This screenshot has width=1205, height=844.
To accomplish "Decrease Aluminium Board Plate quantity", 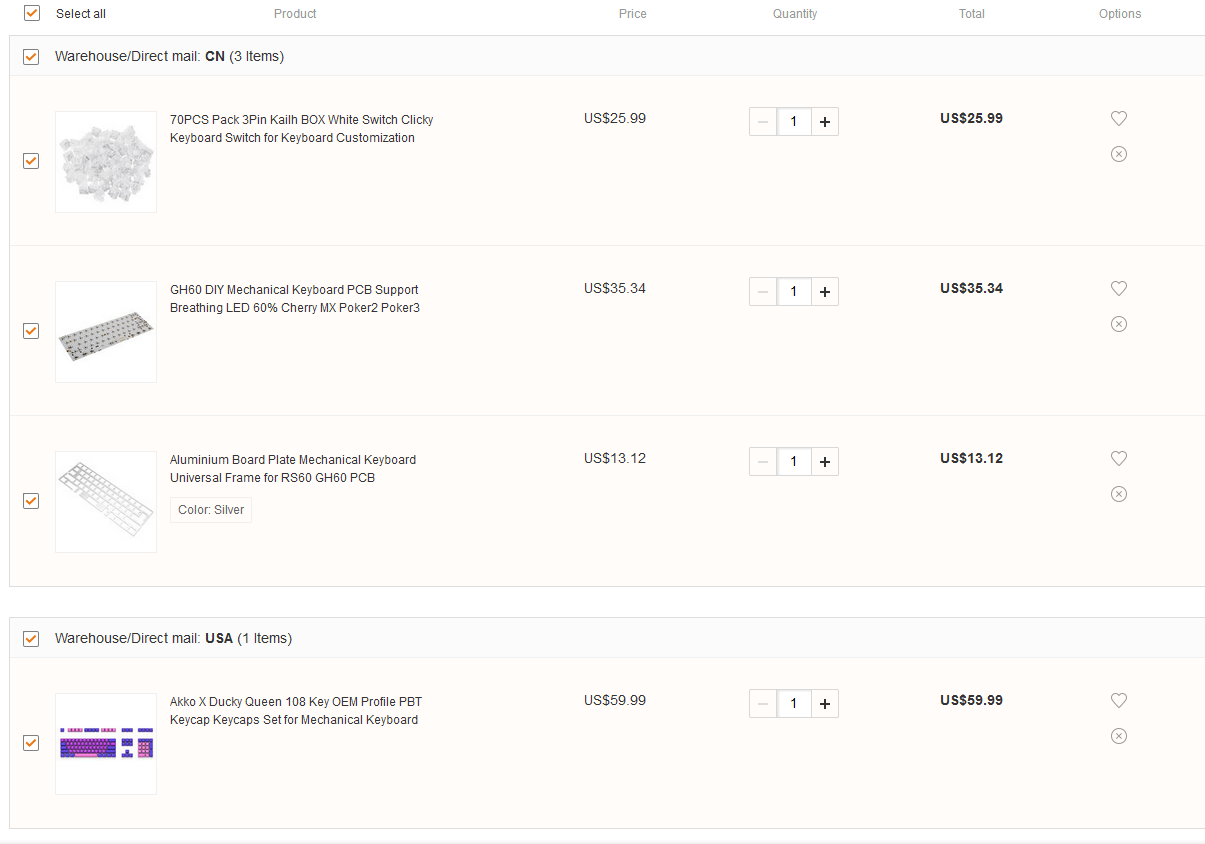I will [x=763, y=462].
